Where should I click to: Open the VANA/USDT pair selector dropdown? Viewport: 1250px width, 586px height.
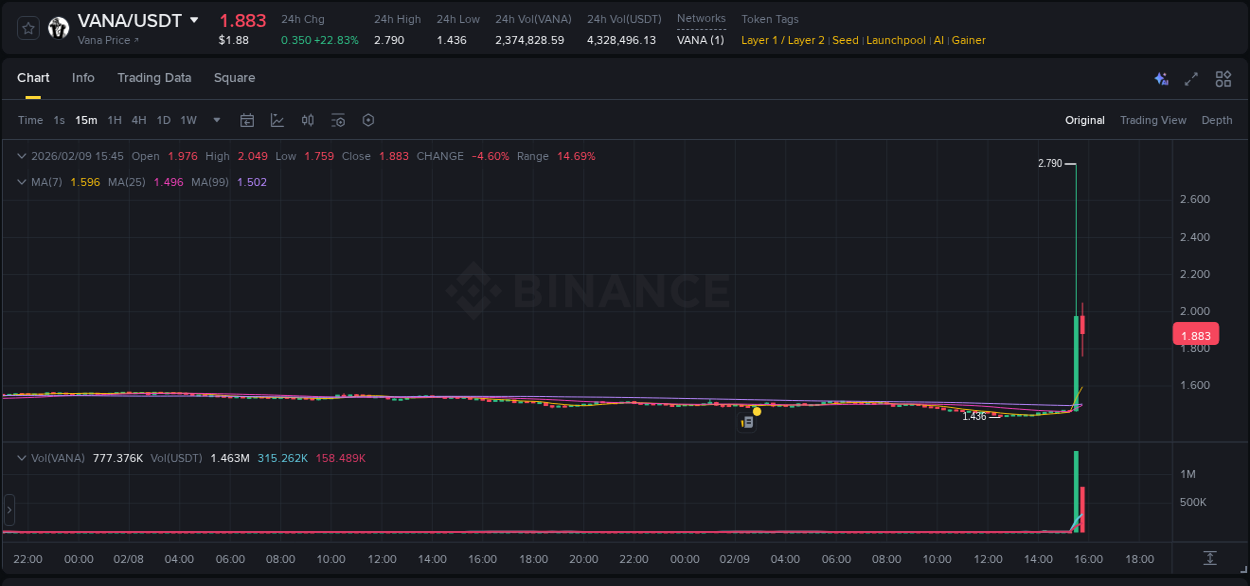(x=191, y=19)
